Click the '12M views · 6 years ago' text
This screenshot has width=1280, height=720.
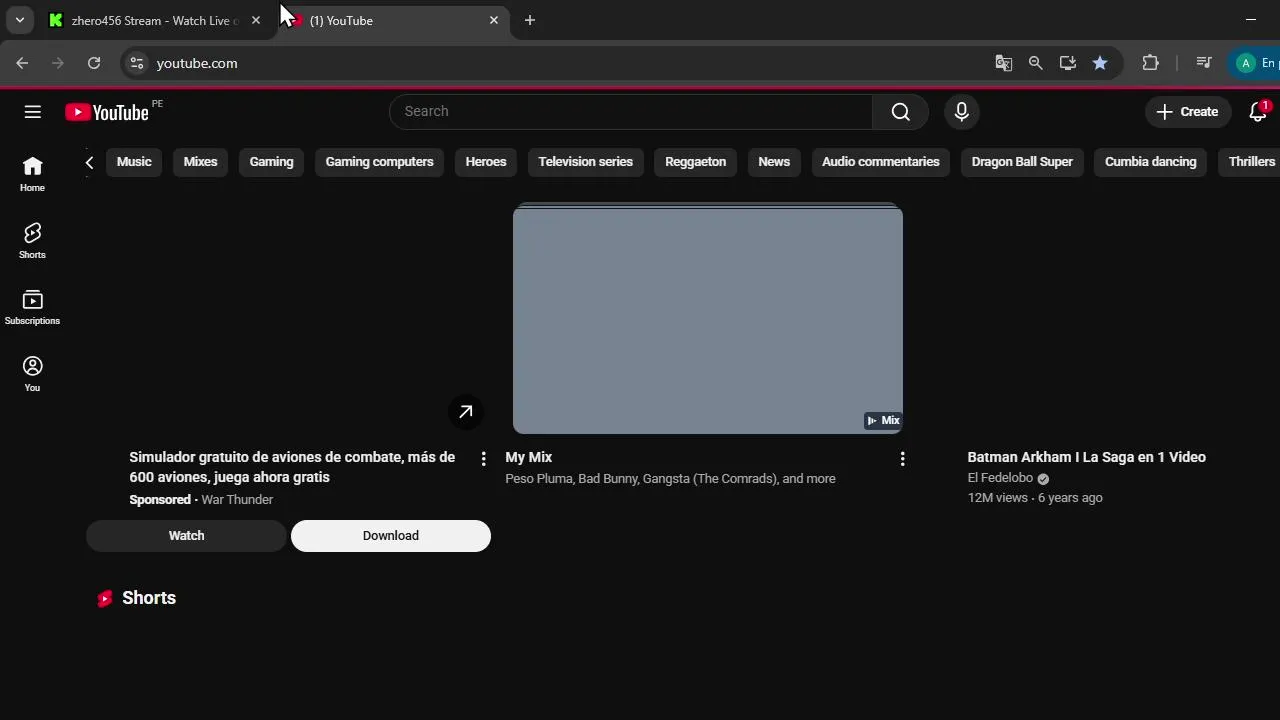tap(1035, 498)
